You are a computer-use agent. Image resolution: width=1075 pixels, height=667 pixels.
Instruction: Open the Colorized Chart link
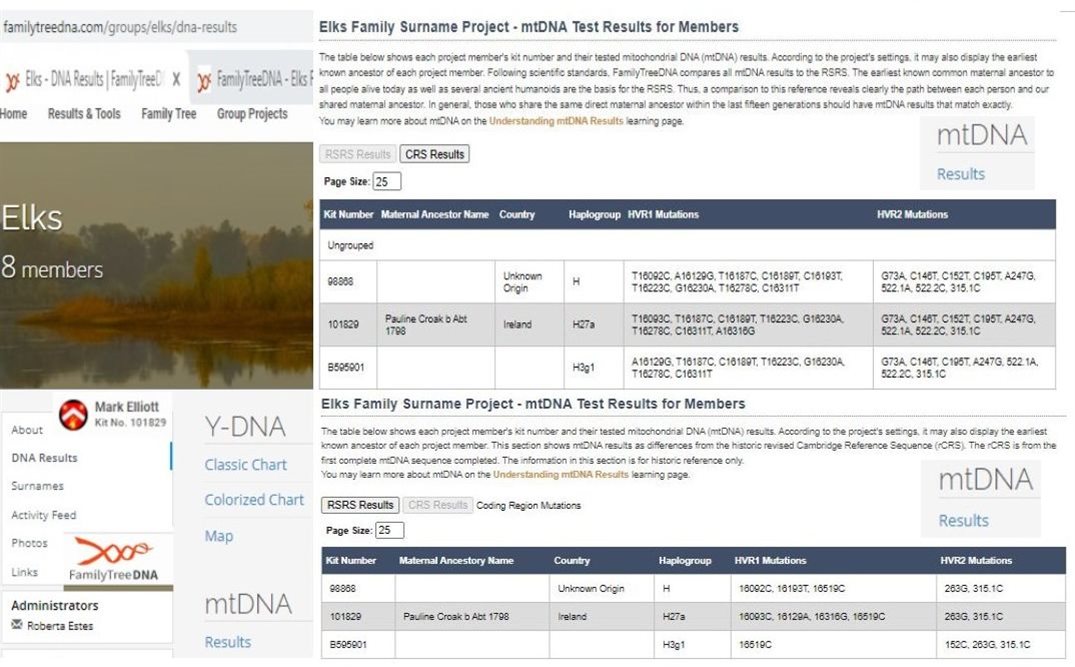(x=254, y=500)
